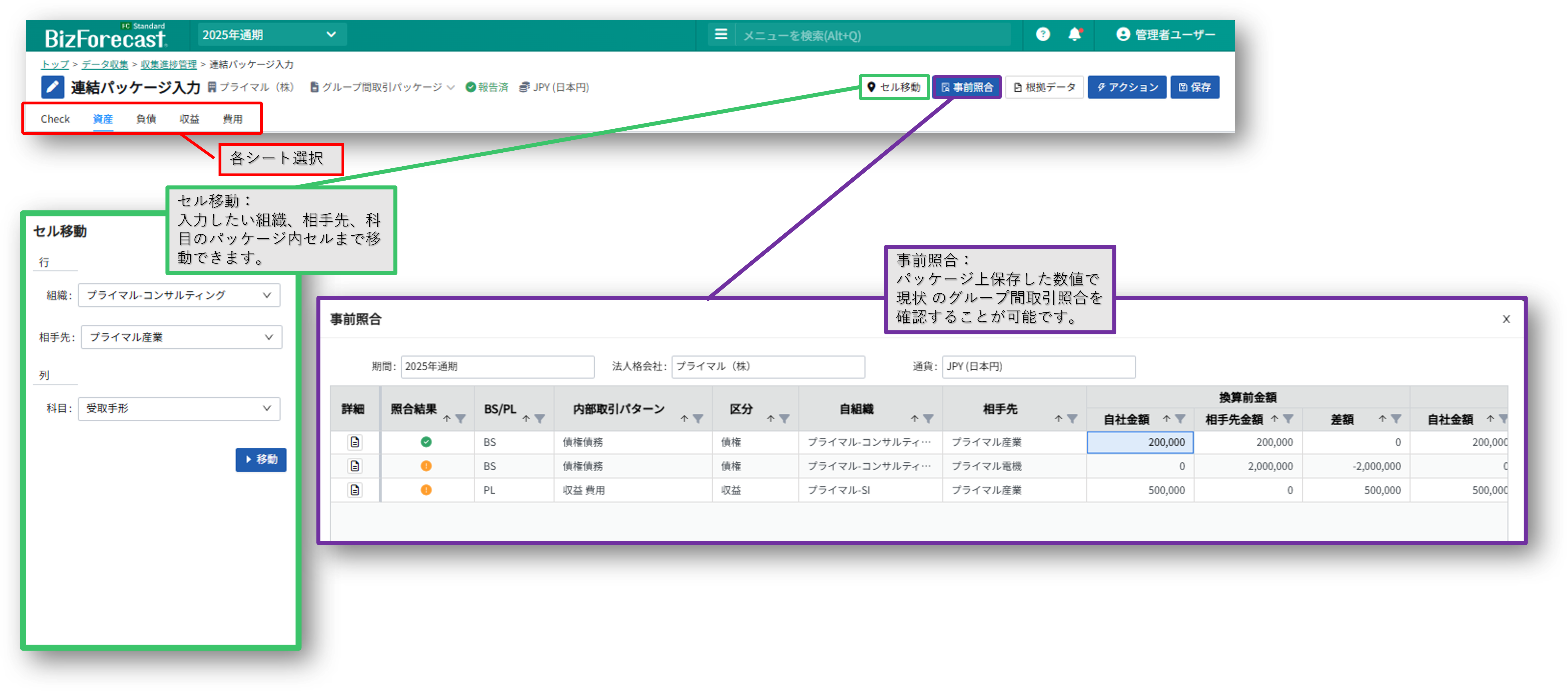Click the filter icon on 照合結果 column
1568x691 pixels.
coord(461,418)
